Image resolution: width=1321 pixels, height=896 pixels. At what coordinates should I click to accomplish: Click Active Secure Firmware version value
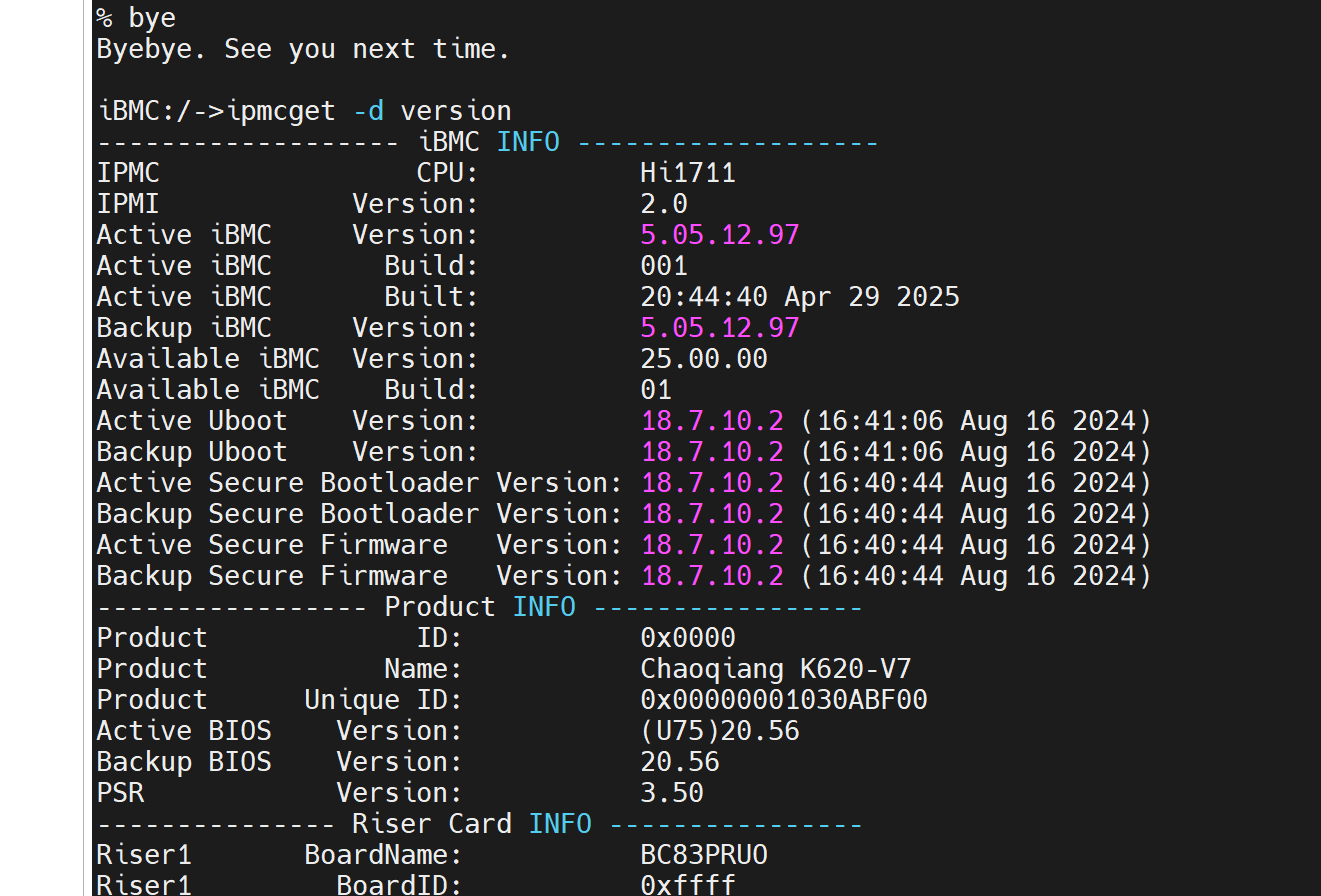(x=712, y=545)
